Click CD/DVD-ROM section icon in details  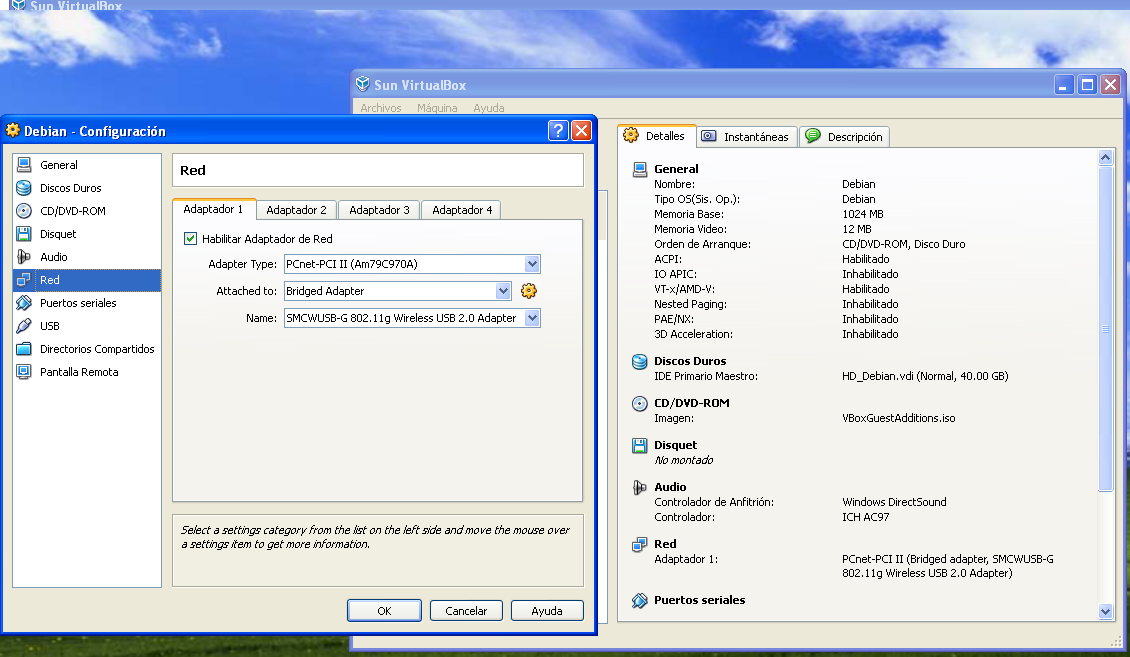[640, 403]
